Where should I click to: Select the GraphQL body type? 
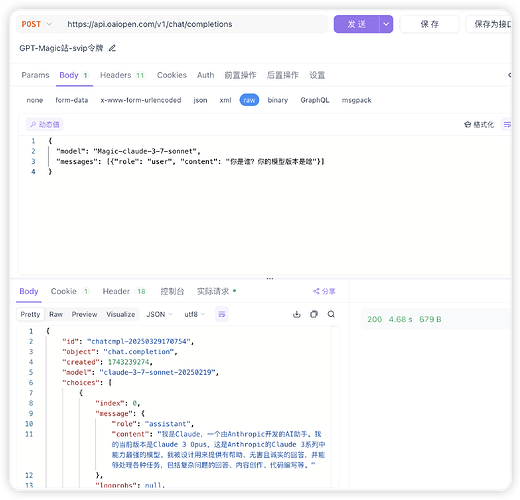[315, 100]
